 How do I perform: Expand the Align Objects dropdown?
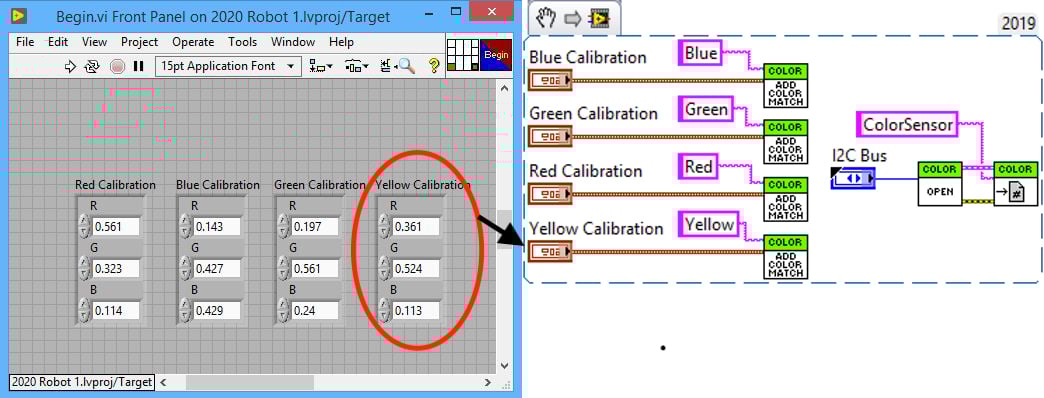pyautogui.click(x=322, y=66)
